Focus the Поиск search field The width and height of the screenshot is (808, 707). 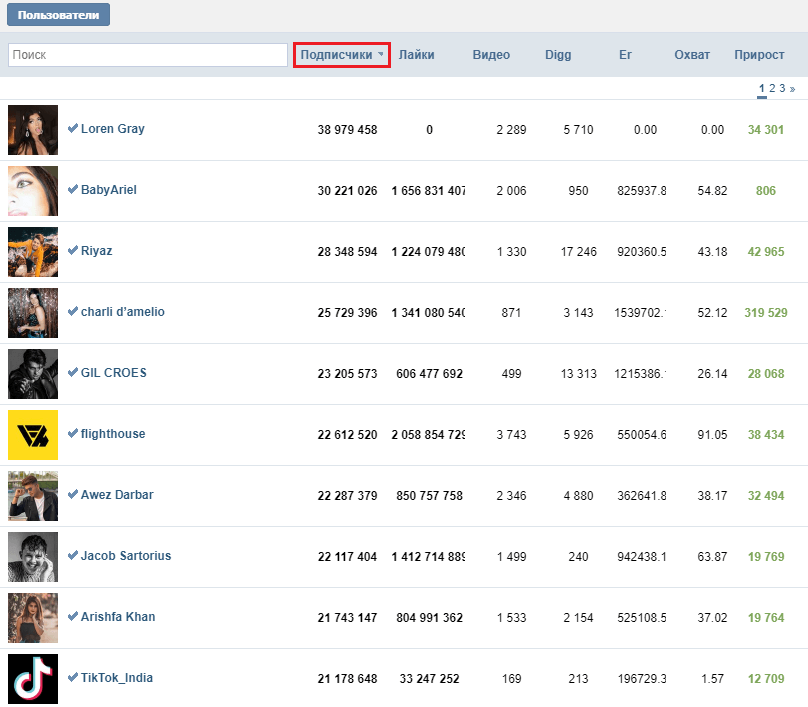click(x=148, y=55)
